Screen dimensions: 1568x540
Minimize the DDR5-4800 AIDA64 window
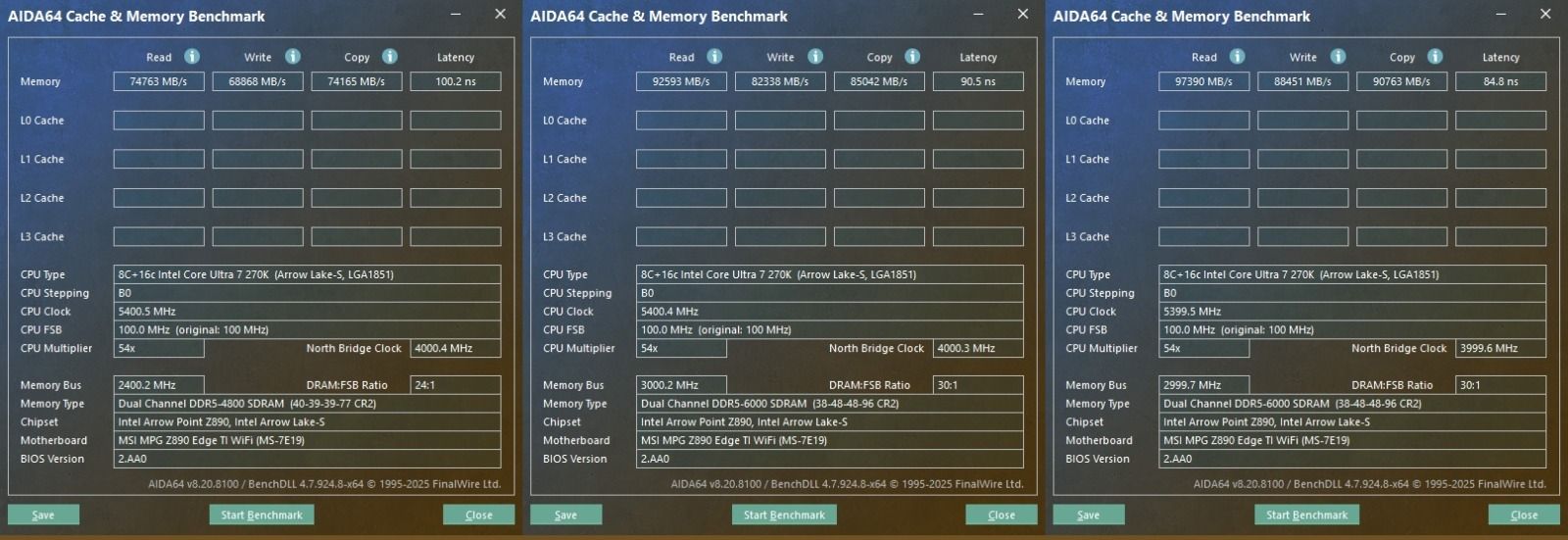tap(456, 15)
